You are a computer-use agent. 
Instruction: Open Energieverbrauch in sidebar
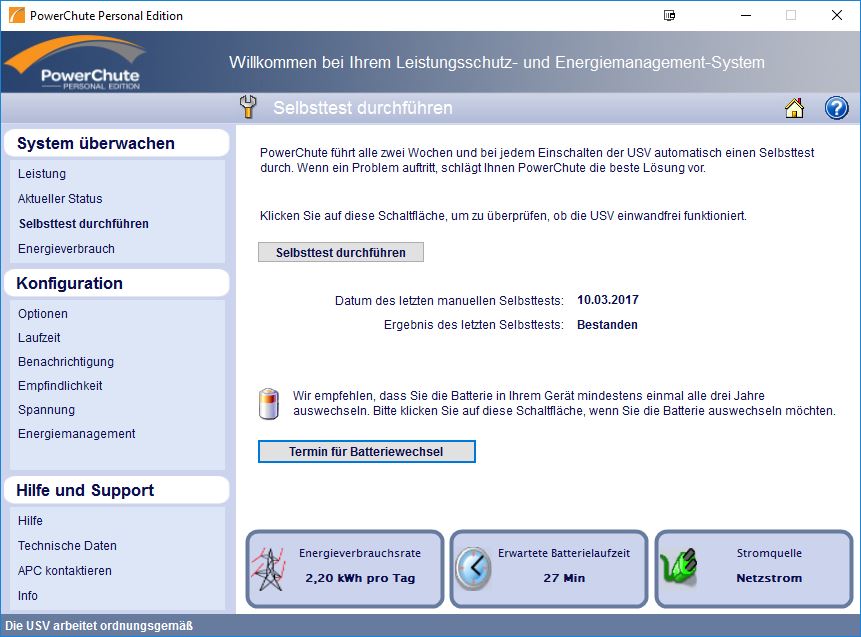(66, 249)
